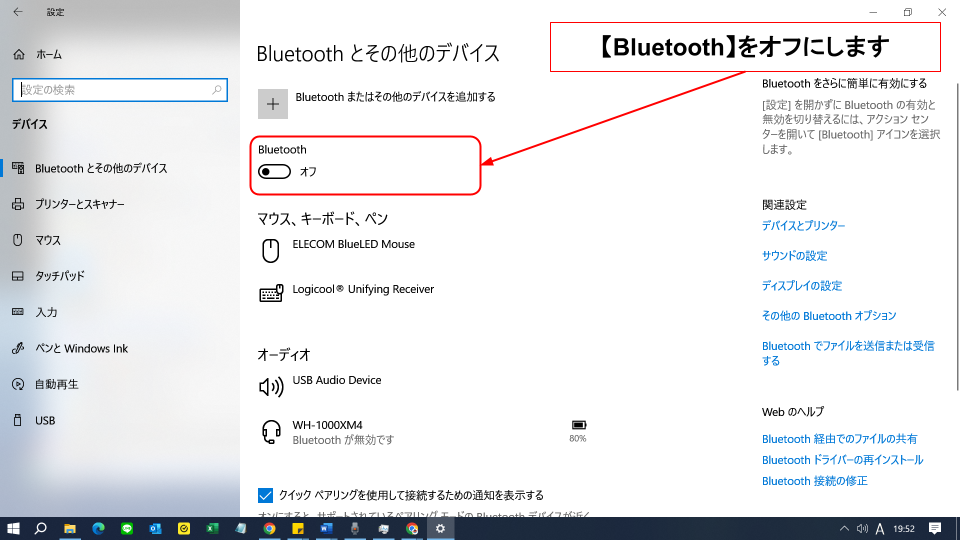Open プリンターとスキャナー settings page
Viewport: 960px width, 540px height.
80,204
